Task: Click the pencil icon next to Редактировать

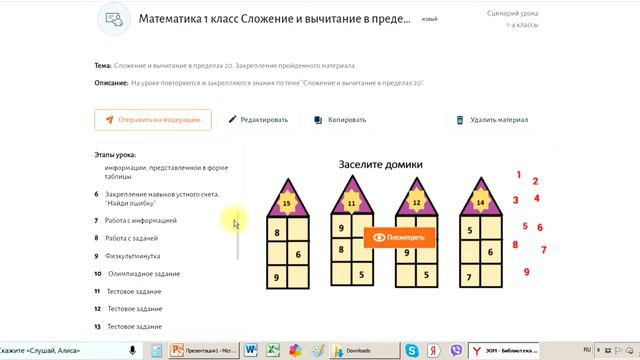Action: pos(232,119)
